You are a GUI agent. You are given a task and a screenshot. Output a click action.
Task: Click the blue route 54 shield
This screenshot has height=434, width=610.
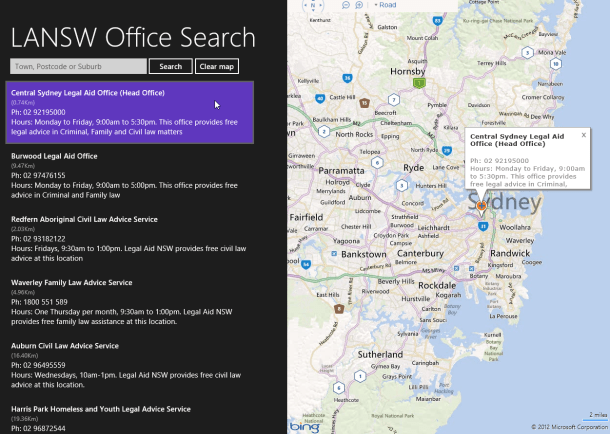[x=306, y=264]
